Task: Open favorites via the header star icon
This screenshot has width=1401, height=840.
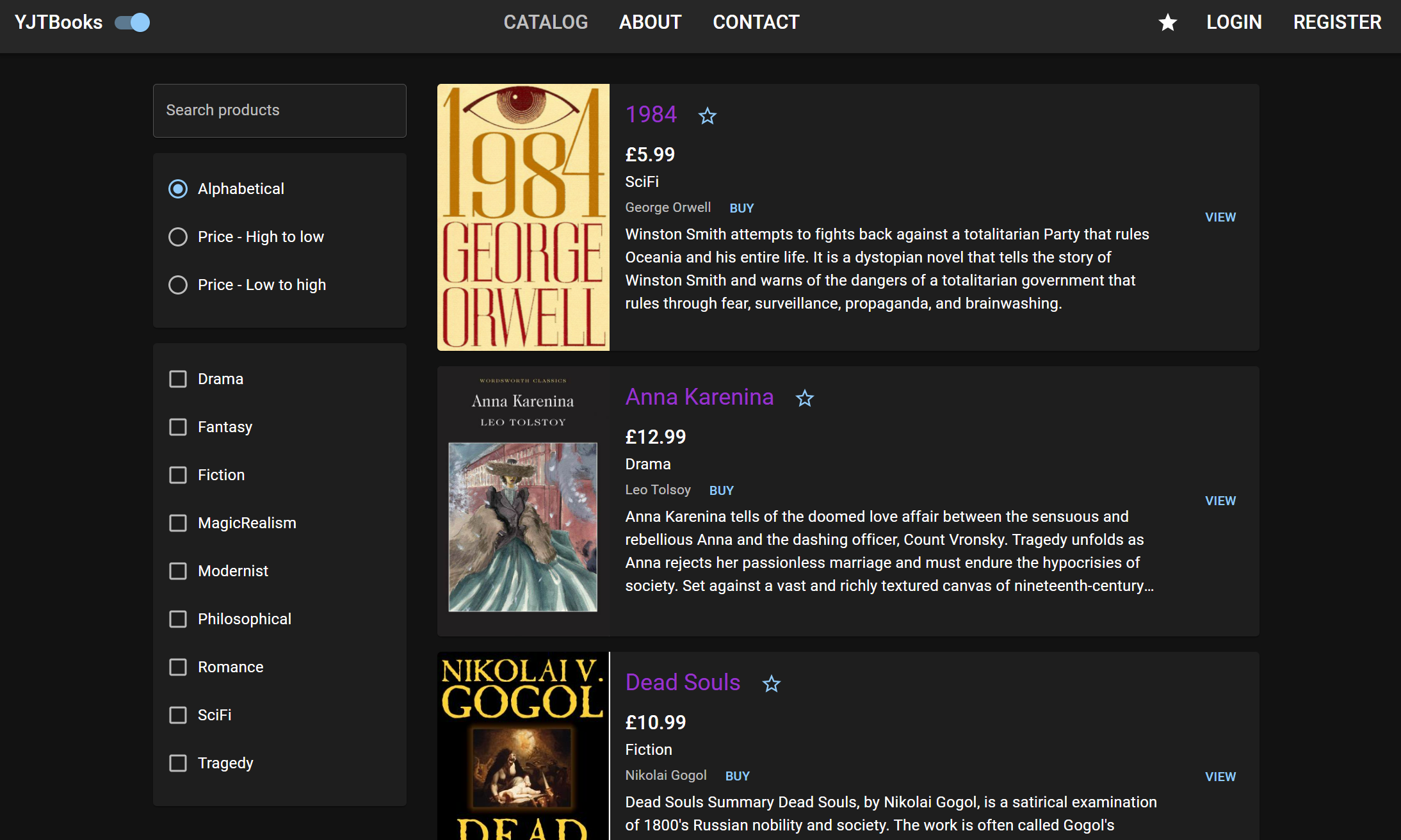Action: pos(1167,22)
